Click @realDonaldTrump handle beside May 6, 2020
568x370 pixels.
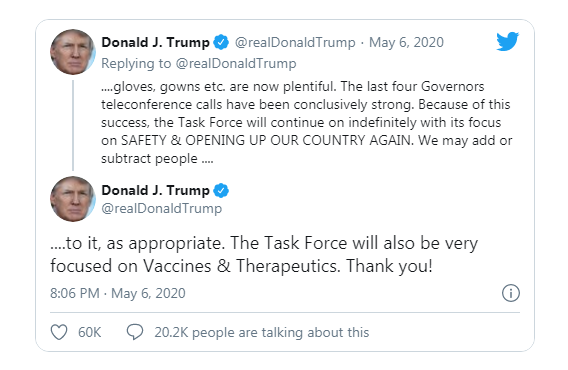[295, 42]
